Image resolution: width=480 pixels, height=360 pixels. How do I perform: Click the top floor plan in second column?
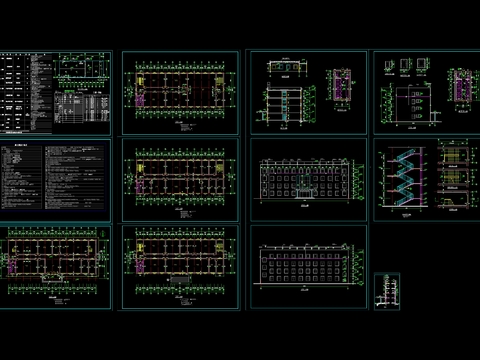[180, 93]
